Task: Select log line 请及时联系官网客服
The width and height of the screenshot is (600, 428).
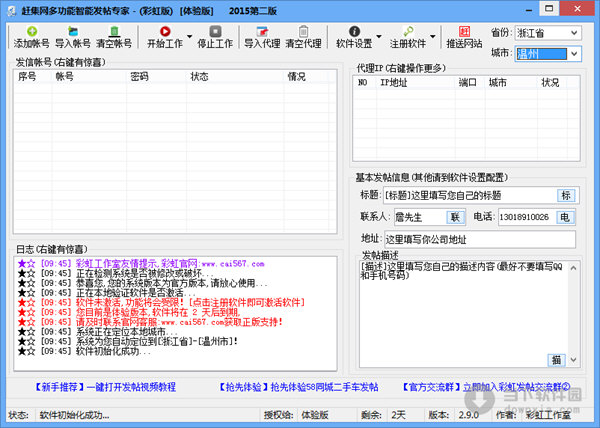Action: tap(150, 322)
